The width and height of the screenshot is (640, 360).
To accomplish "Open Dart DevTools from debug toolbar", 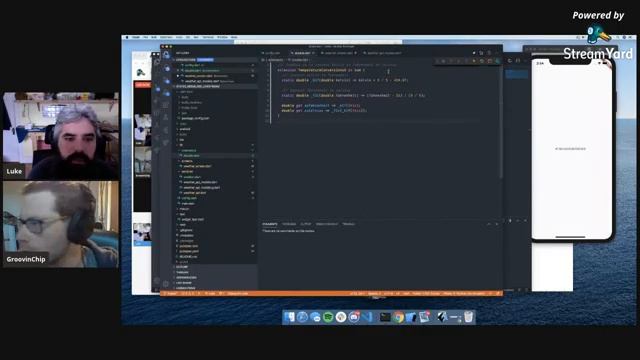I will pos(498,61).
